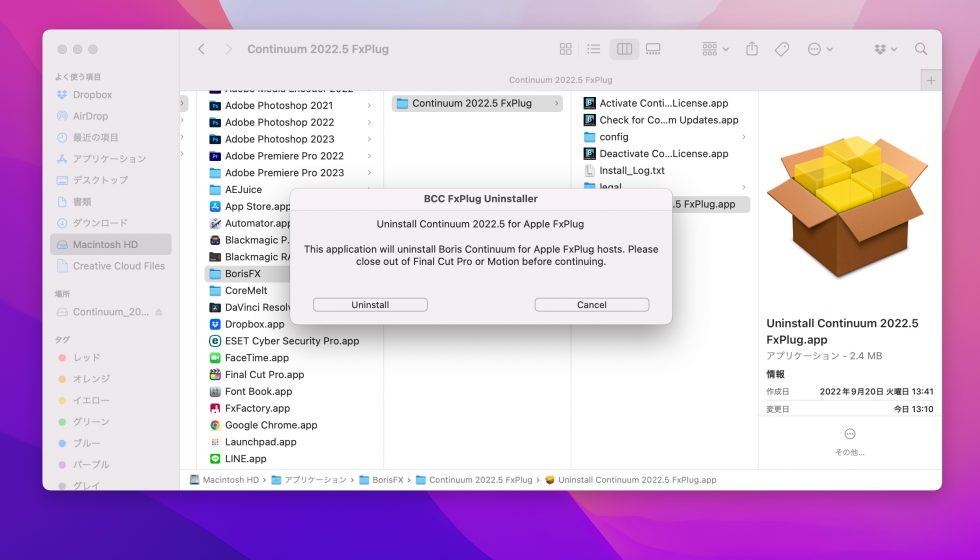The height and width of the screenshot is (560, 980).
Task: Select the レッド tag in sidebar
Action: [x=86, y=358]
